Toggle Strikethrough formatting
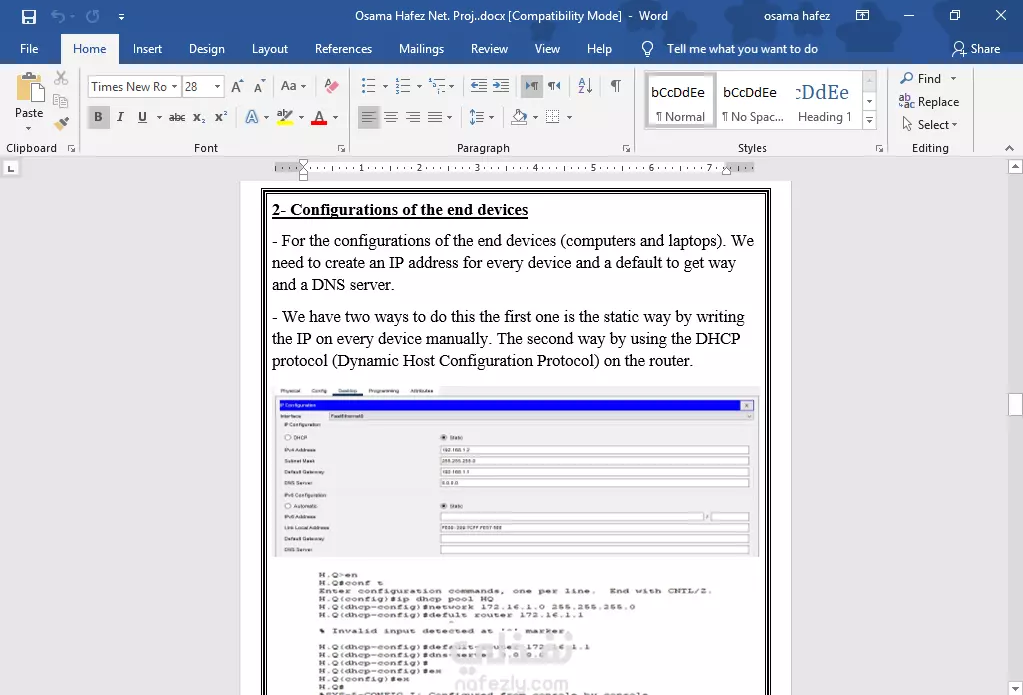 coord(177,117)
